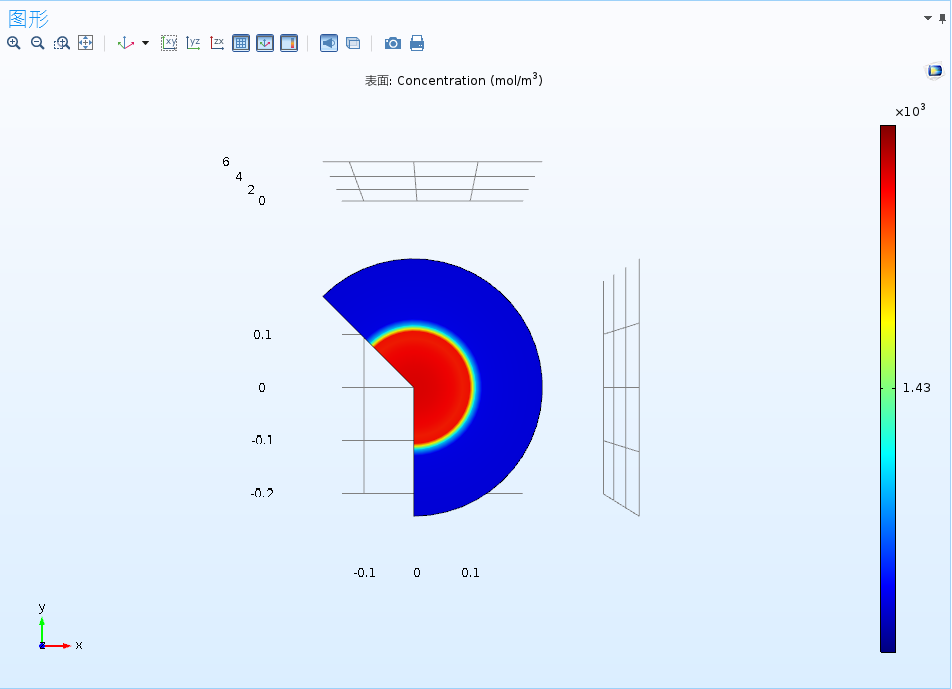This screenshot has width=952, height=689.
Task: Click the plot title Concentration (mol/m3)
Action: [453, 80]
